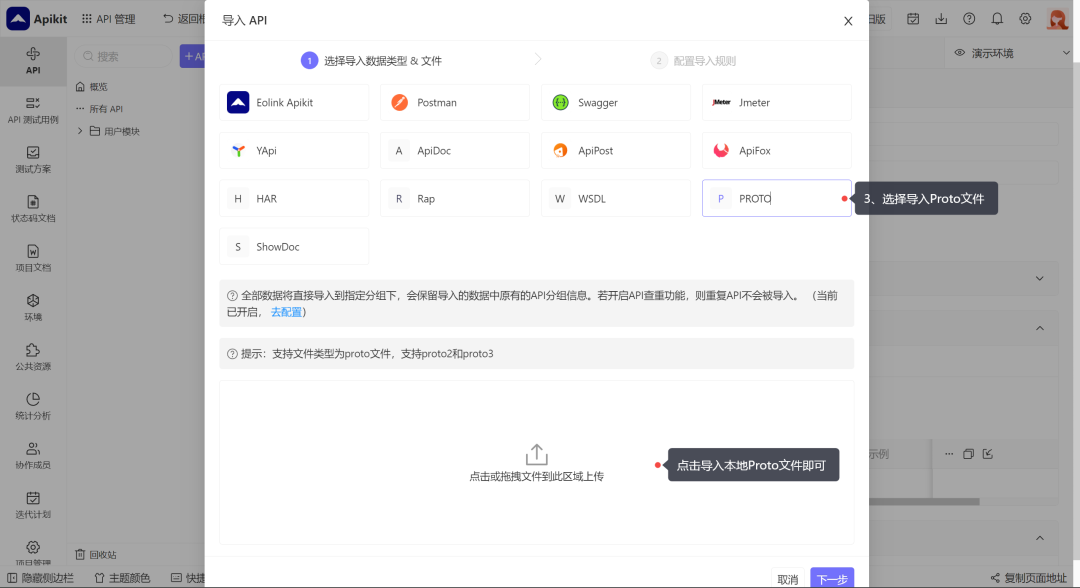Click the eye icon beside 演示环境
Screen dimensions: 1080x588
[x=959, y=53]
